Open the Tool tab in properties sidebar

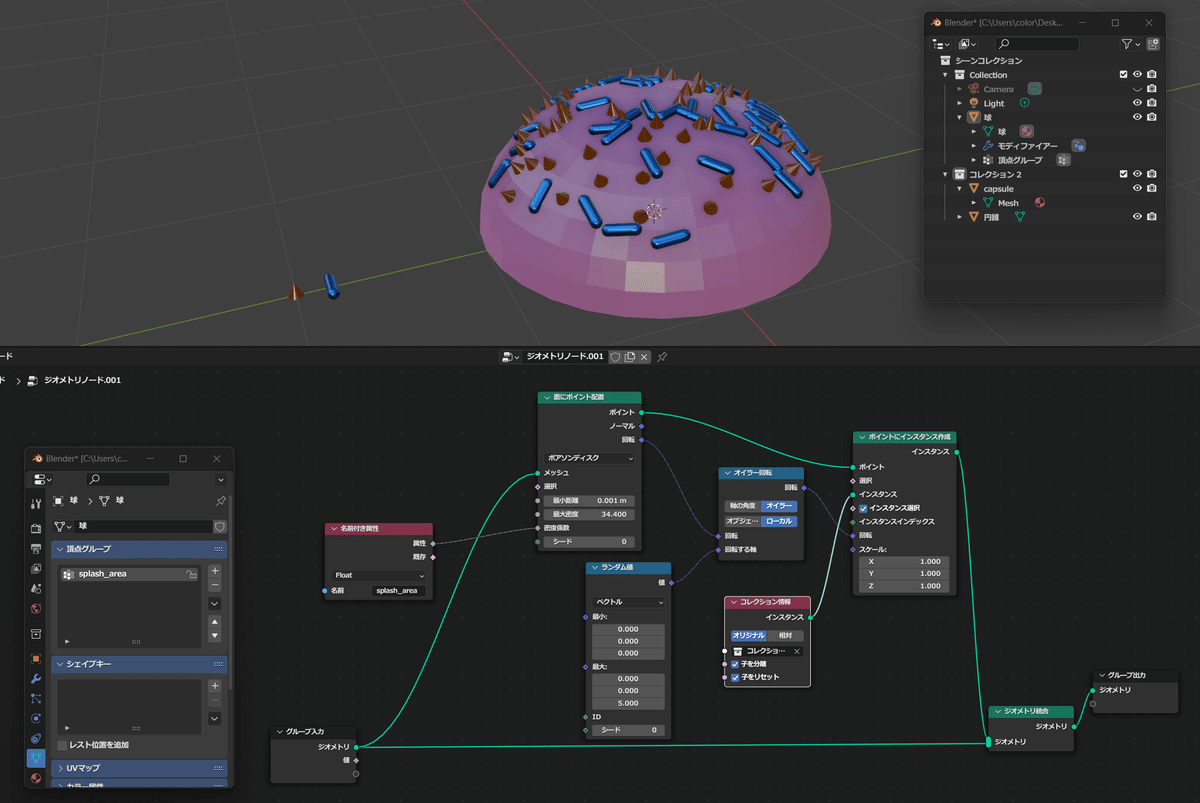(x=36, y=502)
